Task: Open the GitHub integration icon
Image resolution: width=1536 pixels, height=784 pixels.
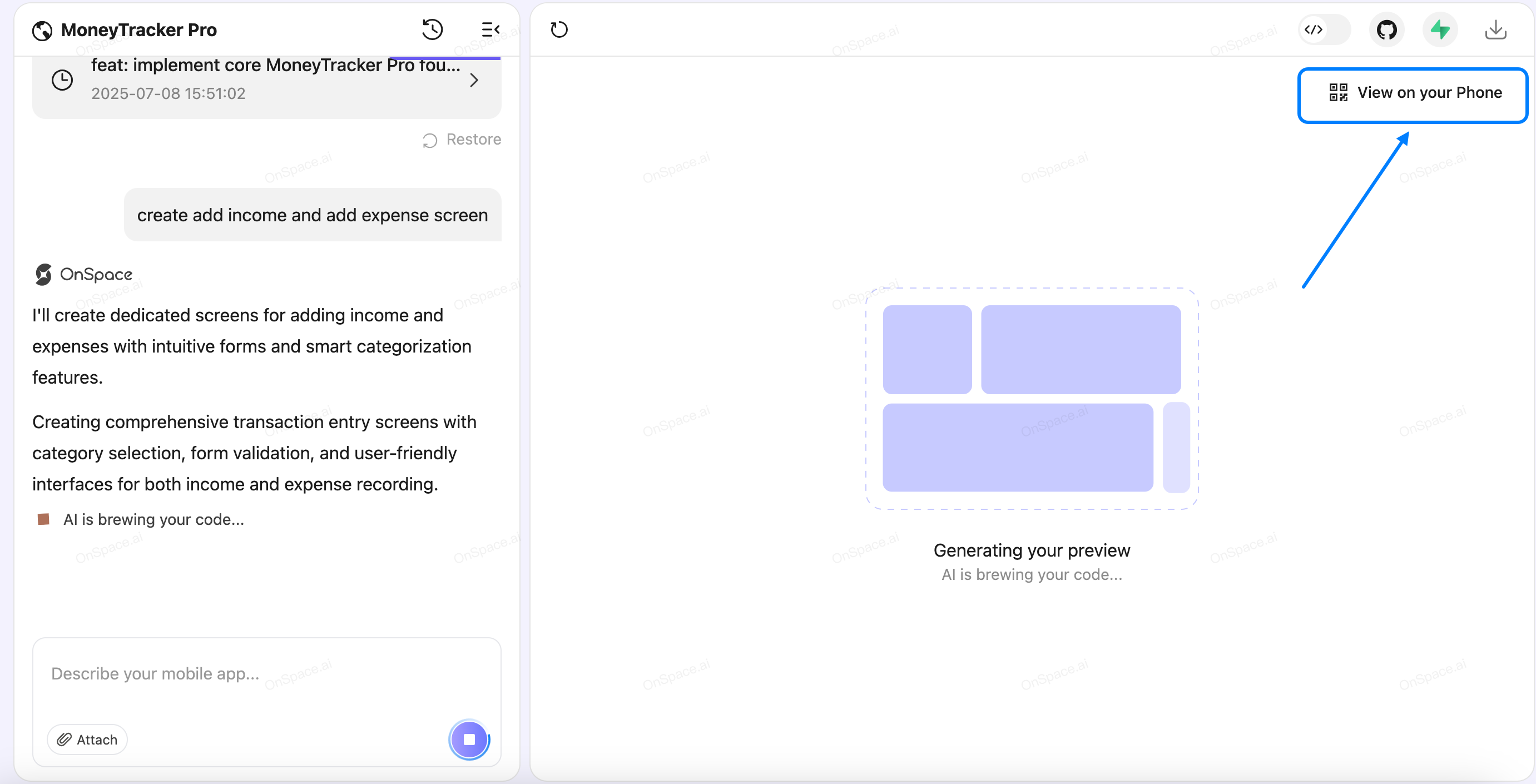Action: [x=1386, y=29]
